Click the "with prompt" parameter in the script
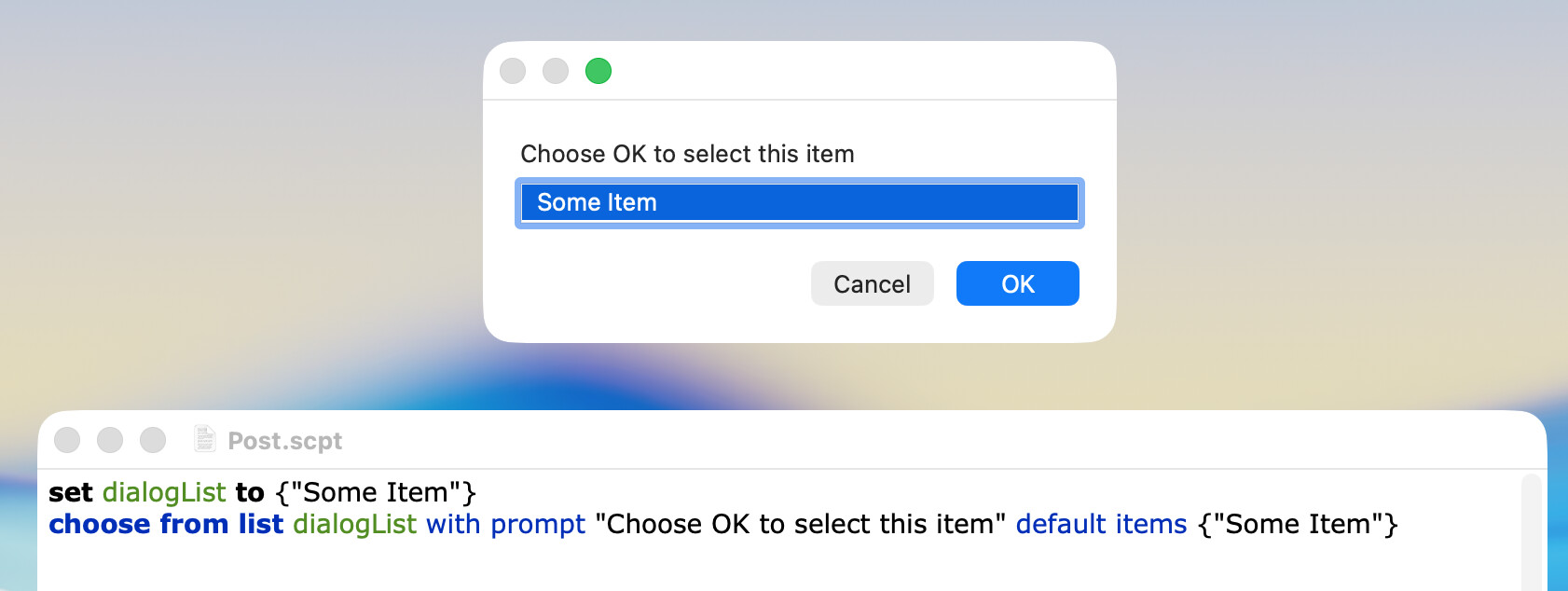1568x591 pixels. click(505, 524)
